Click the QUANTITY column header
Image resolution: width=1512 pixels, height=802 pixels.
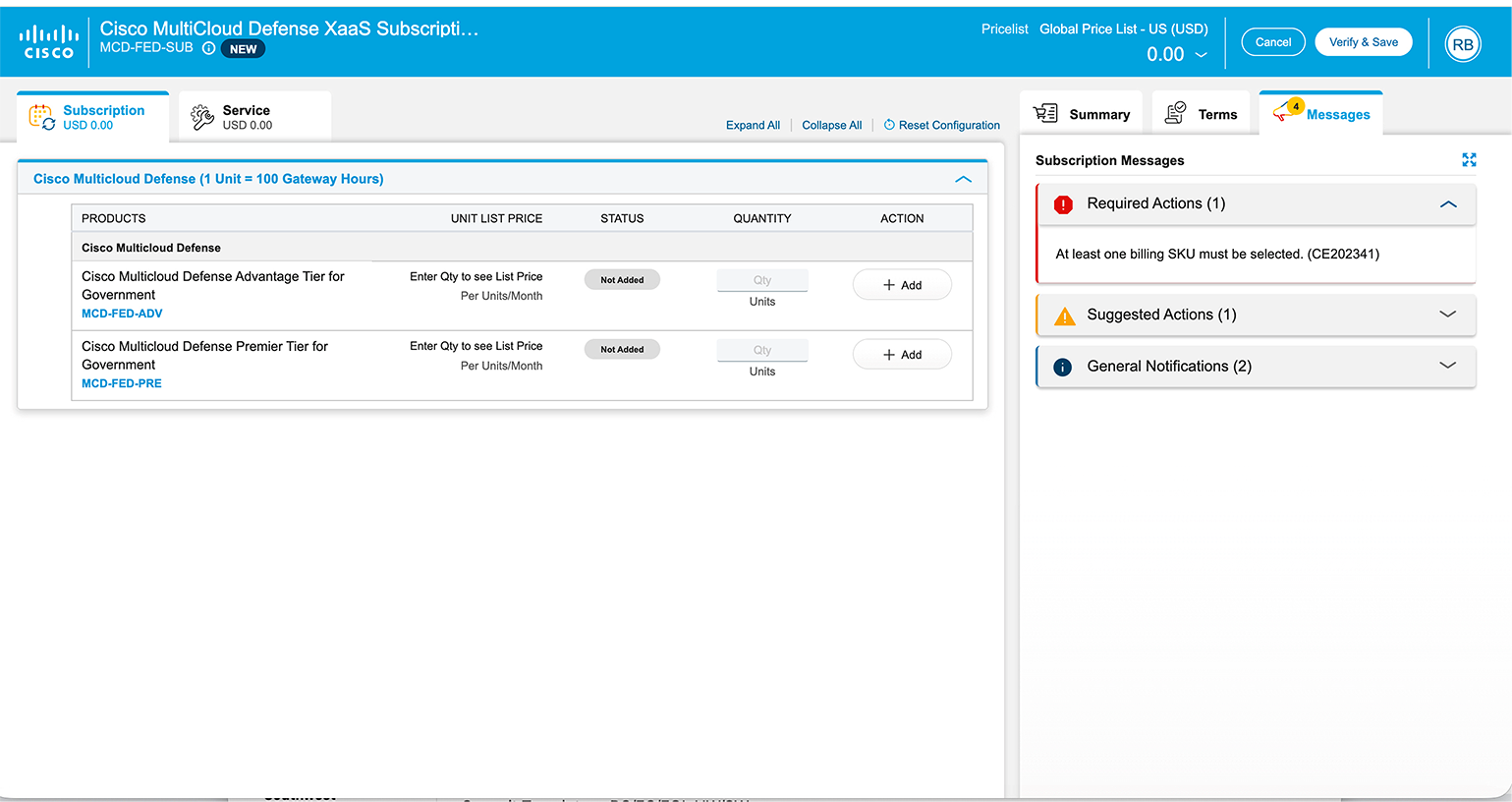pos(762,218)
